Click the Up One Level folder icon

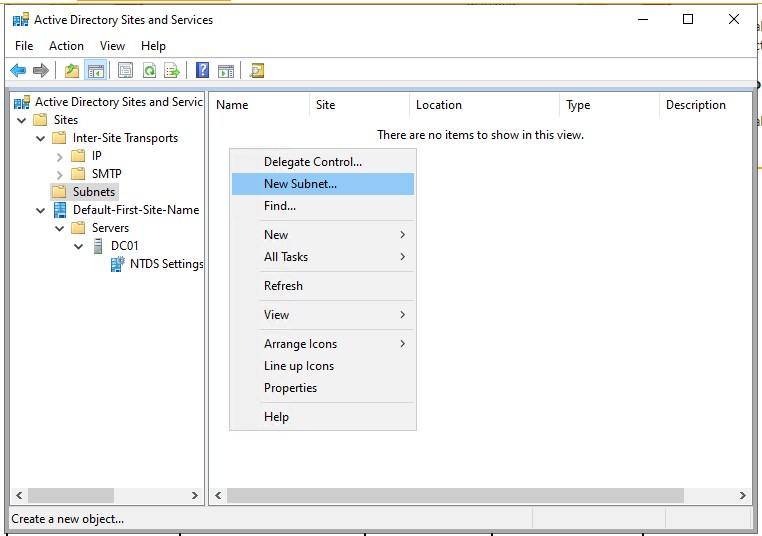point(71,70)
